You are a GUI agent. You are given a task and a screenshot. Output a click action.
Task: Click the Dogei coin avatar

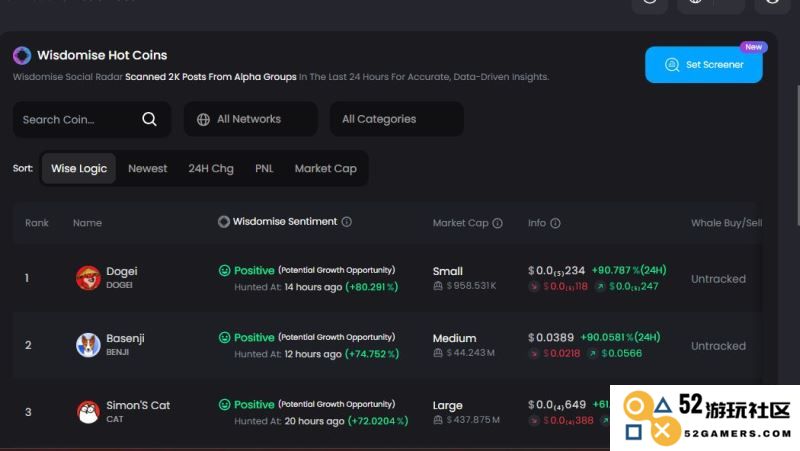pyautogui.click(x=88, y=278)
